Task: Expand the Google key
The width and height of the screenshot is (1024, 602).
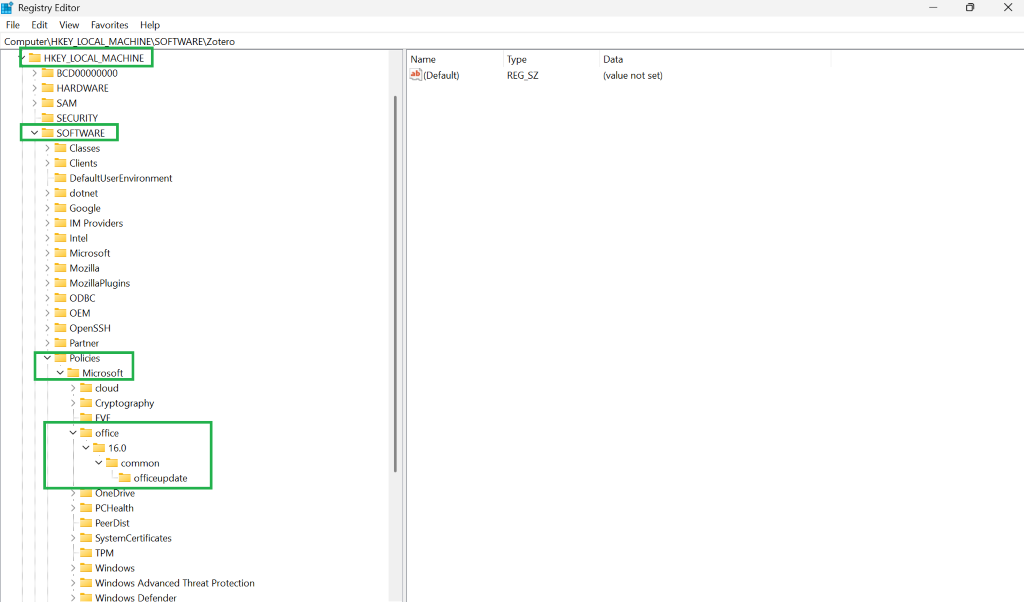Action: coord(47,208)
